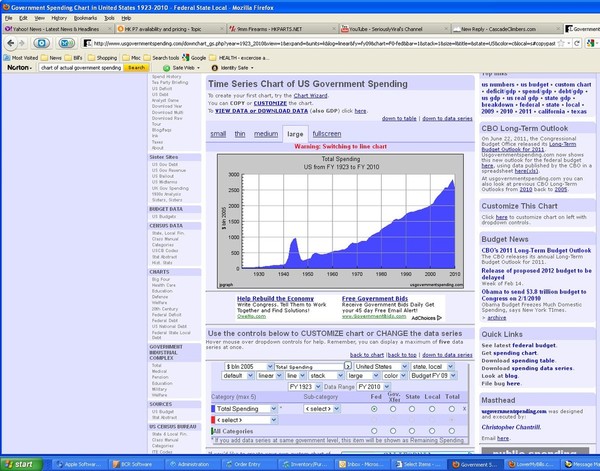Select Fed radio for Total Spending row
The height and width of the screenshot is (471, 600).
coord(374,409)
